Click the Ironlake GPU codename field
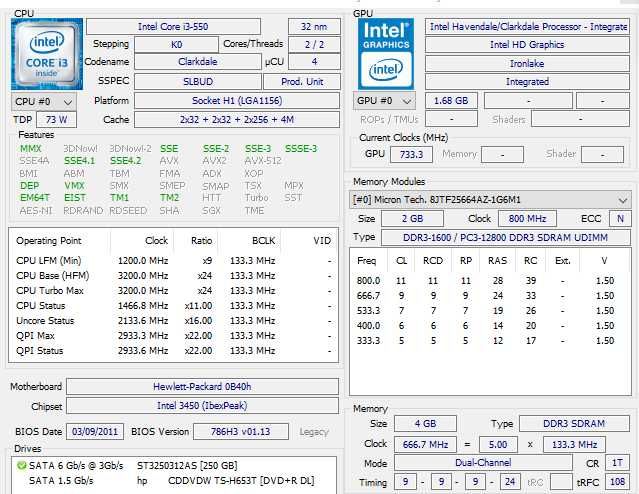 (527, 64)
